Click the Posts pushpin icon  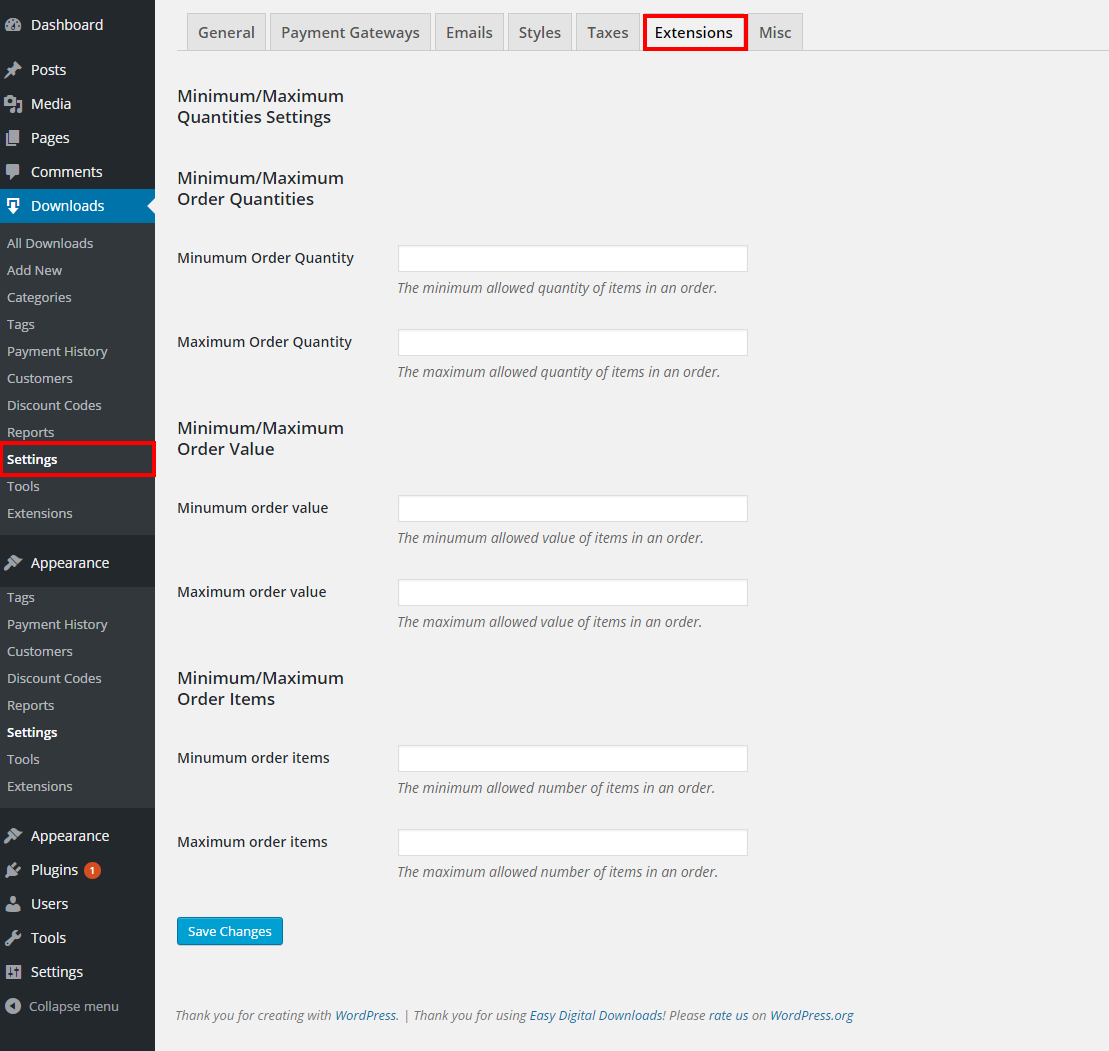point(13,70)
